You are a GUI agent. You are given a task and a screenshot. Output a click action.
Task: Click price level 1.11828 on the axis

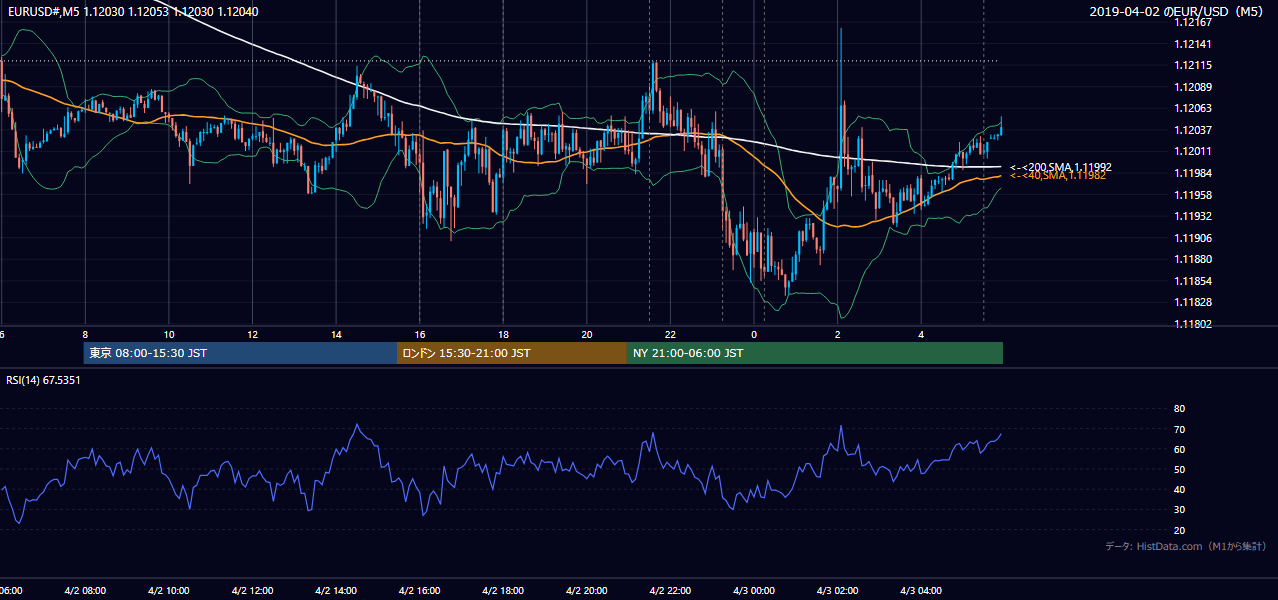[x=1192, y=302]
